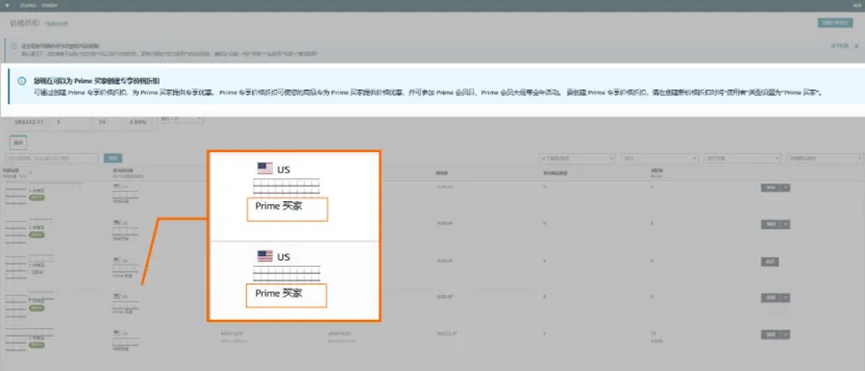Select the outlined tab above search field
Image resolution: width=865 pixels, height=371 pixels.
pyautogui.click(x=18, y=142)
